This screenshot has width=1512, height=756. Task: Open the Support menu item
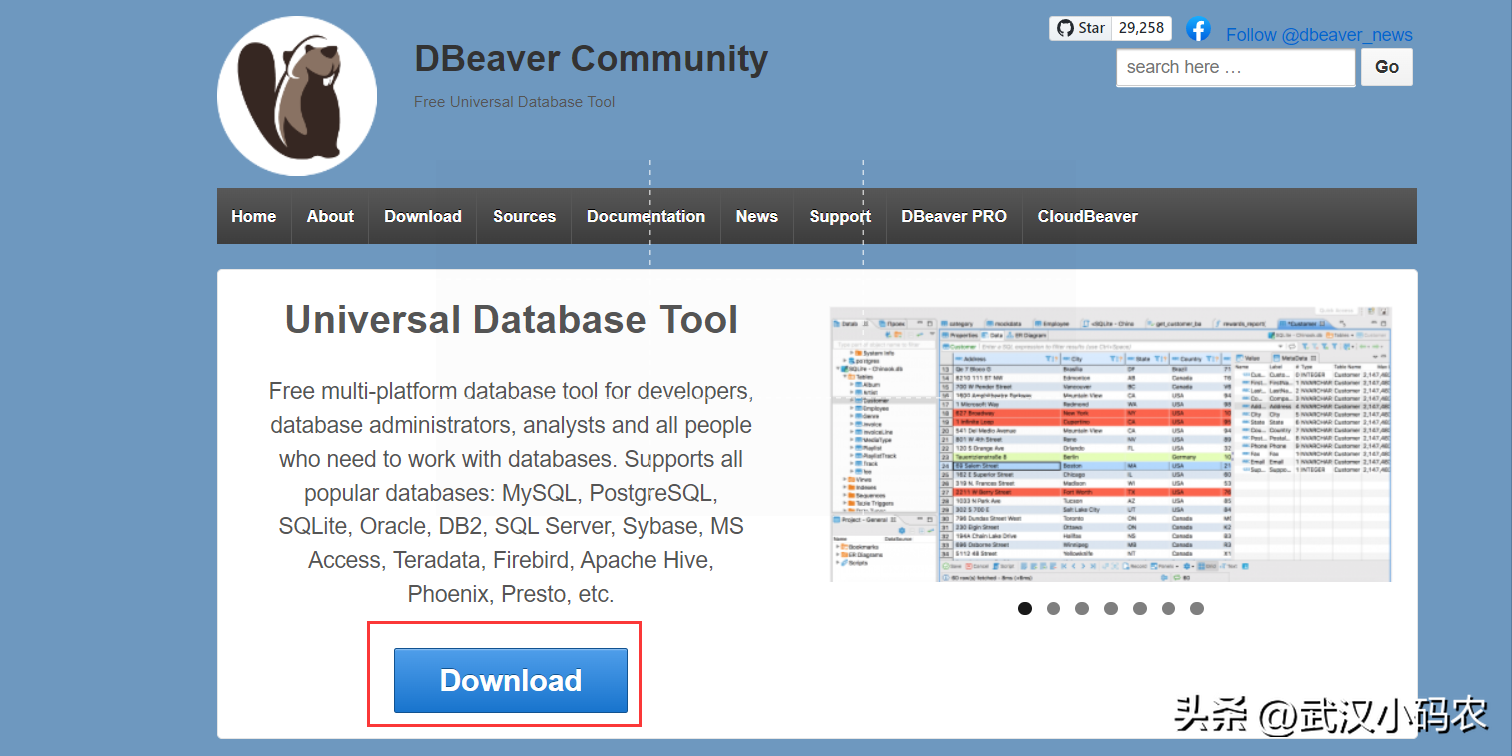(x=840, y=216)
